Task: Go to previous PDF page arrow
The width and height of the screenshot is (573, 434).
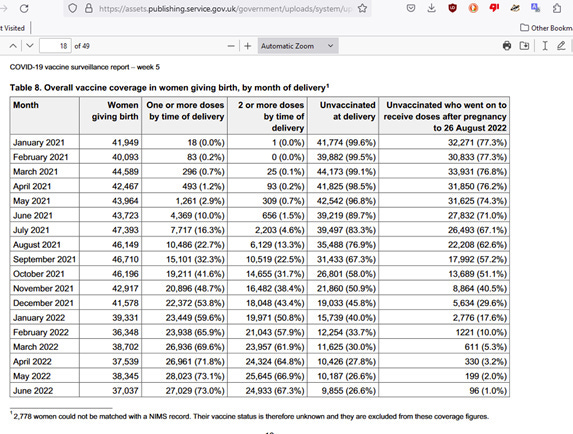Action: 13,46
